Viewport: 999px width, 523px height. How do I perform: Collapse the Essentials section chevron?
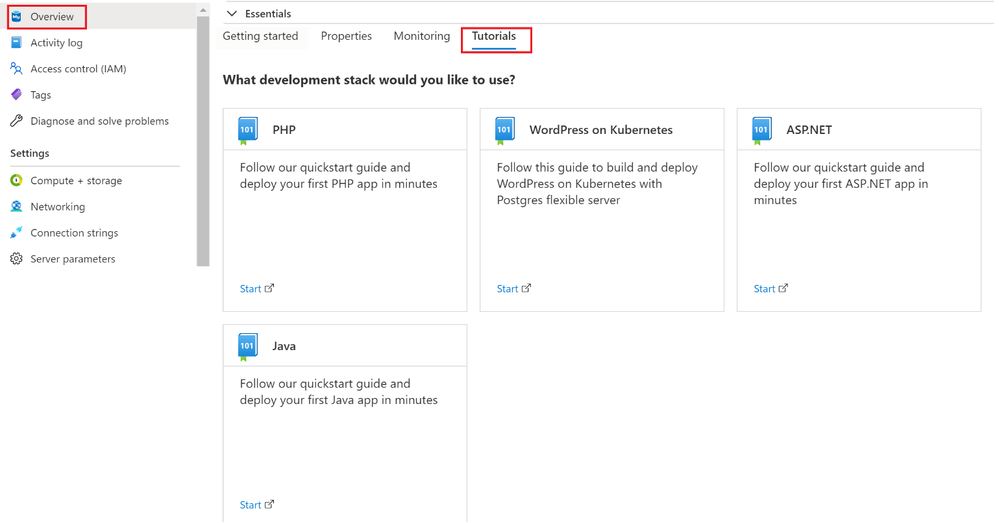tap(232, 13)
